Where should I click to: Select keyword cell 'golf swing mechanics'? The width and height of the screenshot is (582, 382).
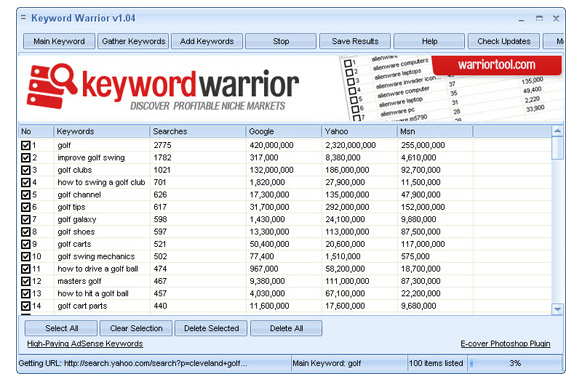click(x=96, y=256)
